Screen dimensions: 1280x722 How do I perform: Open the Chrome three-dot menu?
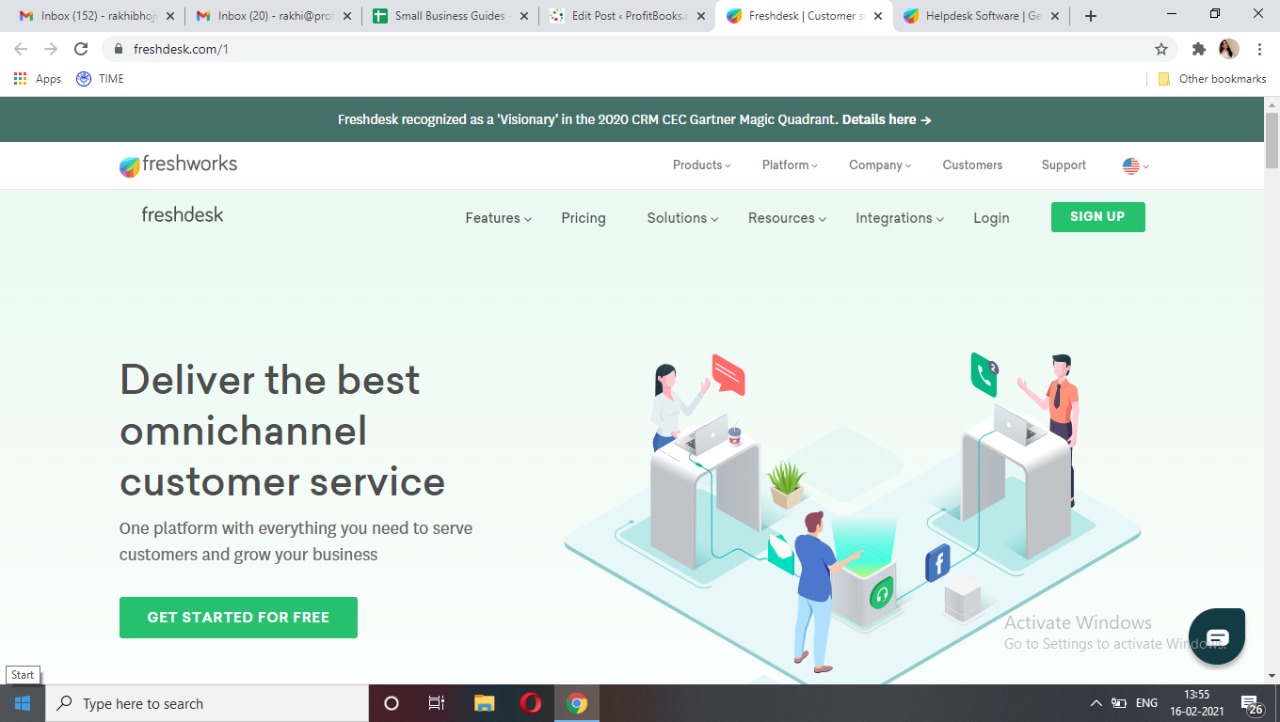(x=1258, y=48)
